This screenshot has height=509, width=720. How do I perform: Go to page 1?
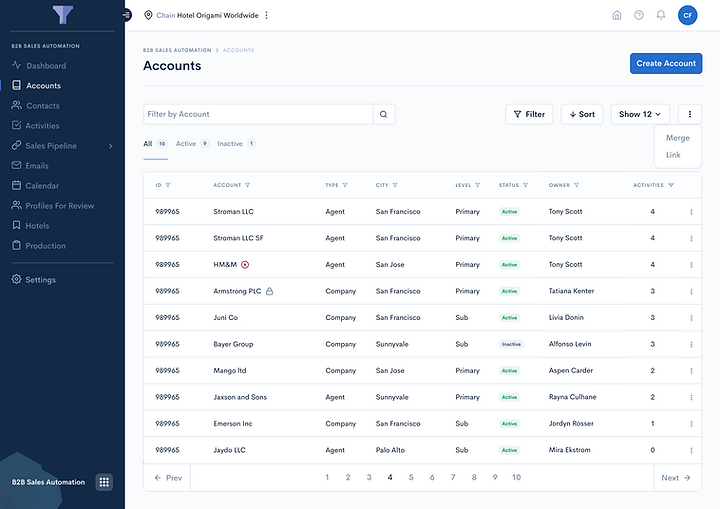[327, 477]
